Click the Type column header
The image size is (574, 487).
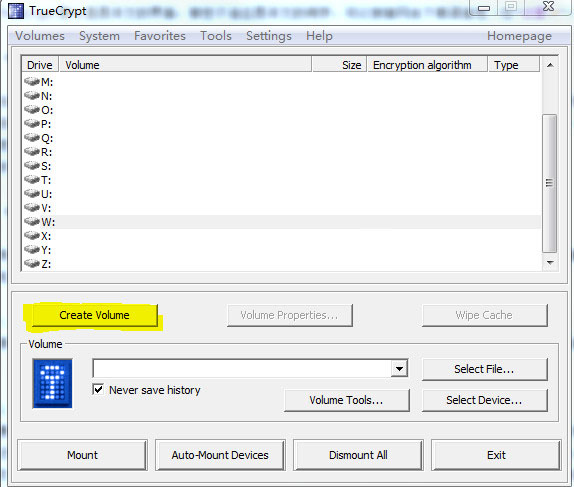pyautogui.click(x=514, y=65)
